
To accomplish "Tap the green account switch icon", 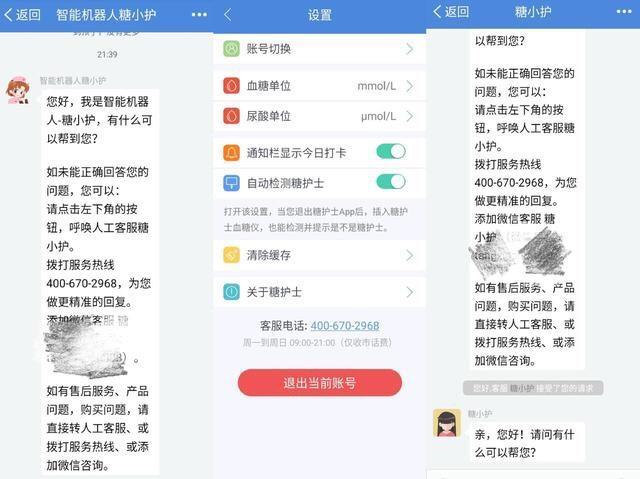I will 231,49.
